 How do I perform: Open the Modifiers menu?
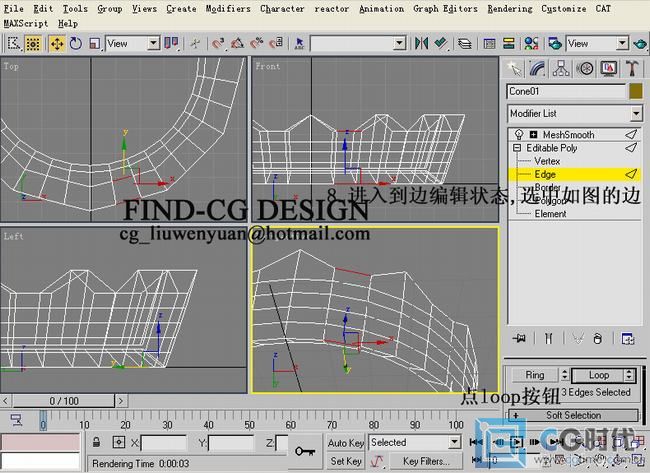(228, 8)
